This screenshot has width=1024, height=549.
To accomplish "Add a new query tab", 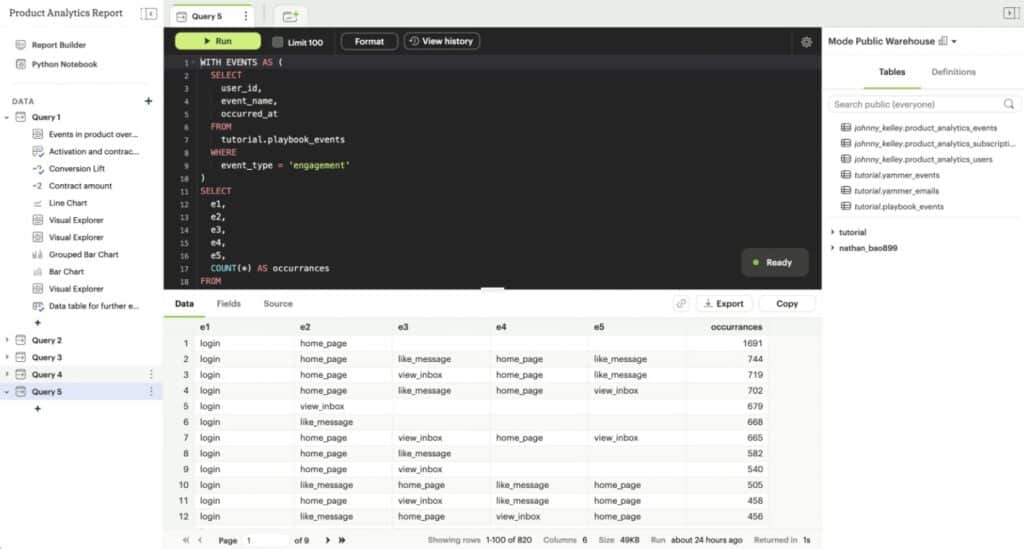I will (290, 16).
